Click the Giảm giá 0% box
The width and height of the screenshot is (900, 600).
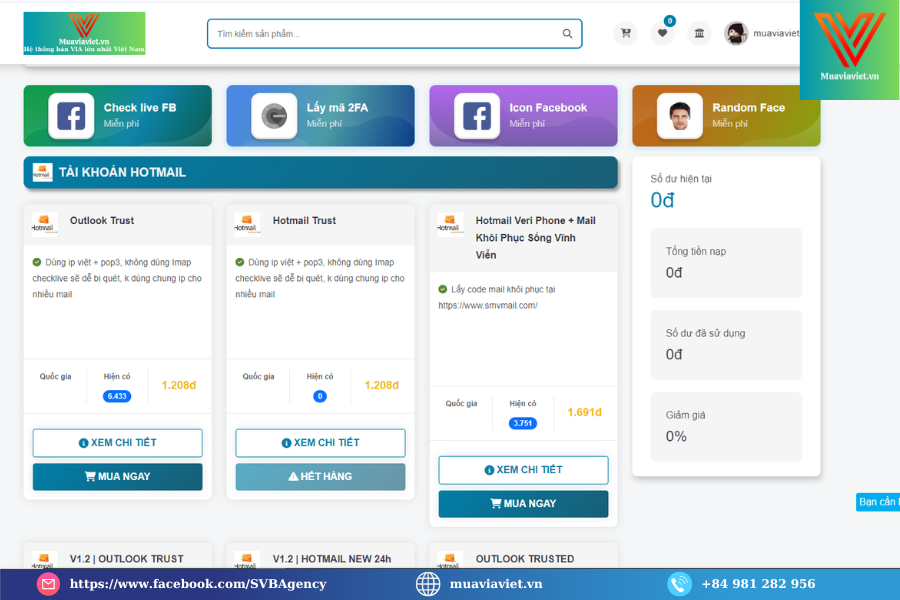[x=726, y=427]
